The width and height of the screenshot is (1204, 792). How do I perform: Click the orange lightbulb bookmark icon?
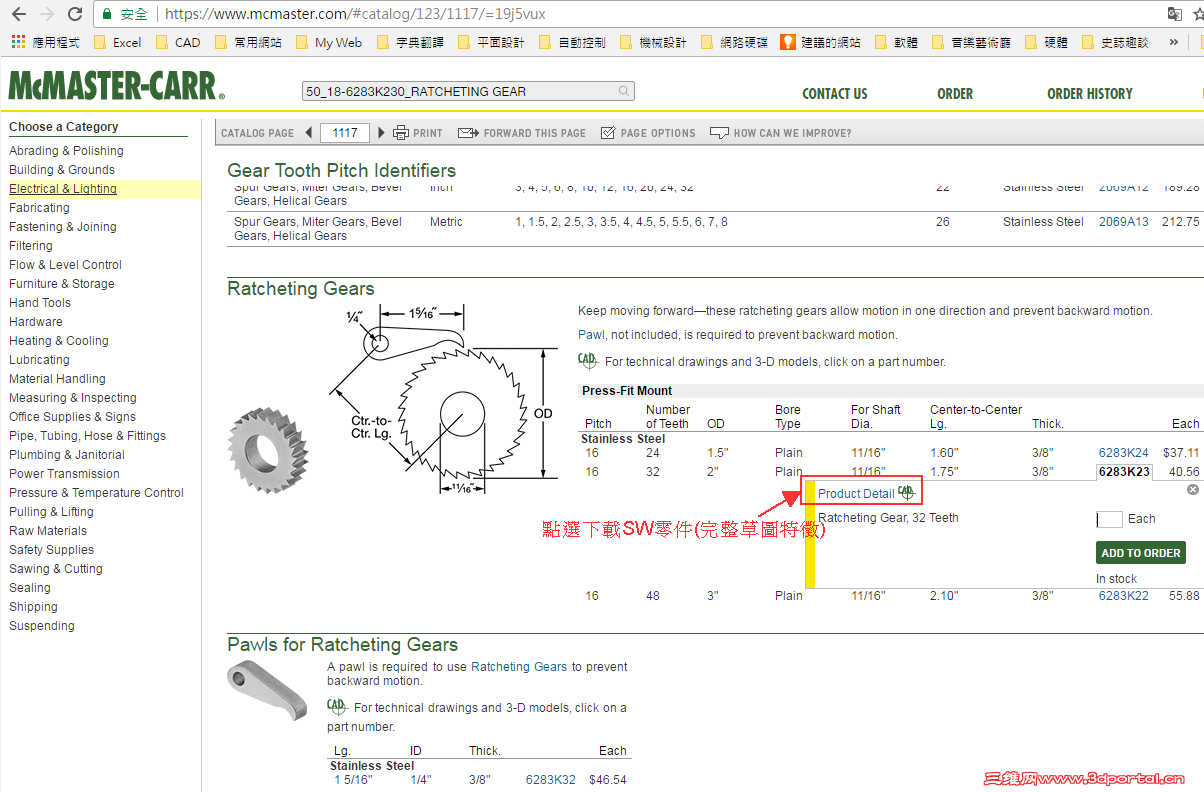pos(788,42)
